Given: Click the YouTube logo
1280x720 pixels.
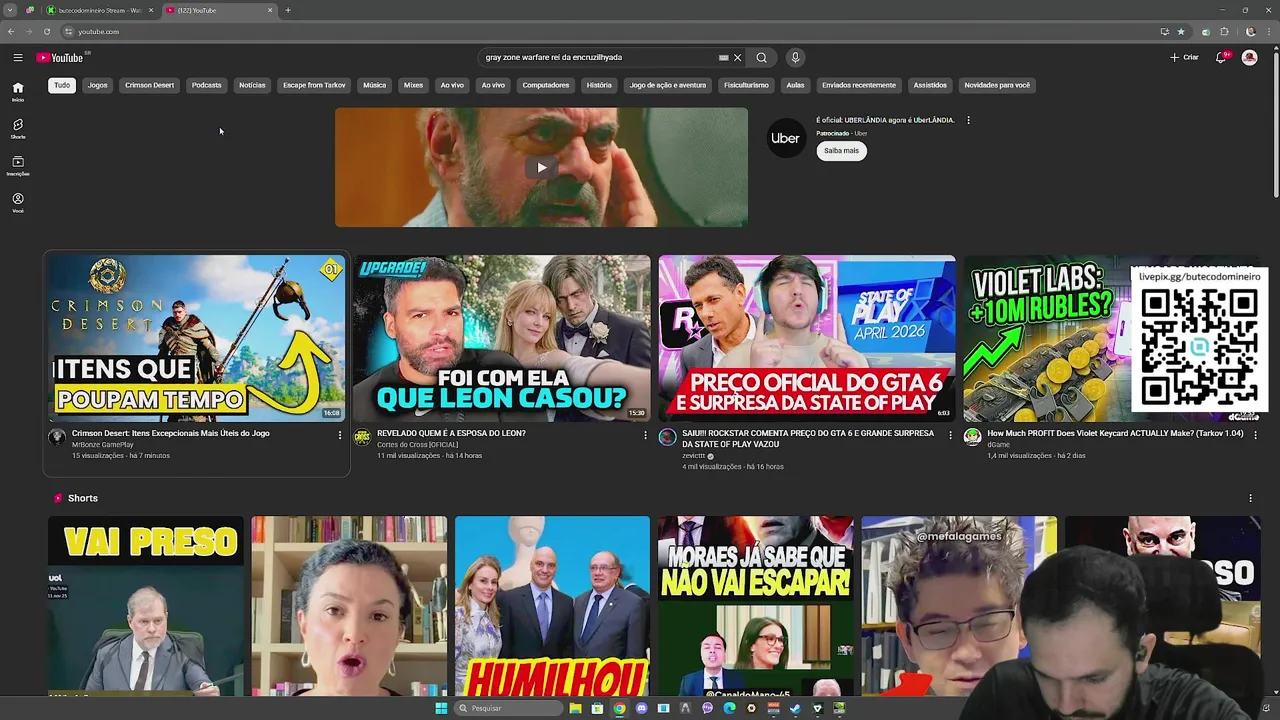Looking at the screenshot, I should [x=60, y=57].
